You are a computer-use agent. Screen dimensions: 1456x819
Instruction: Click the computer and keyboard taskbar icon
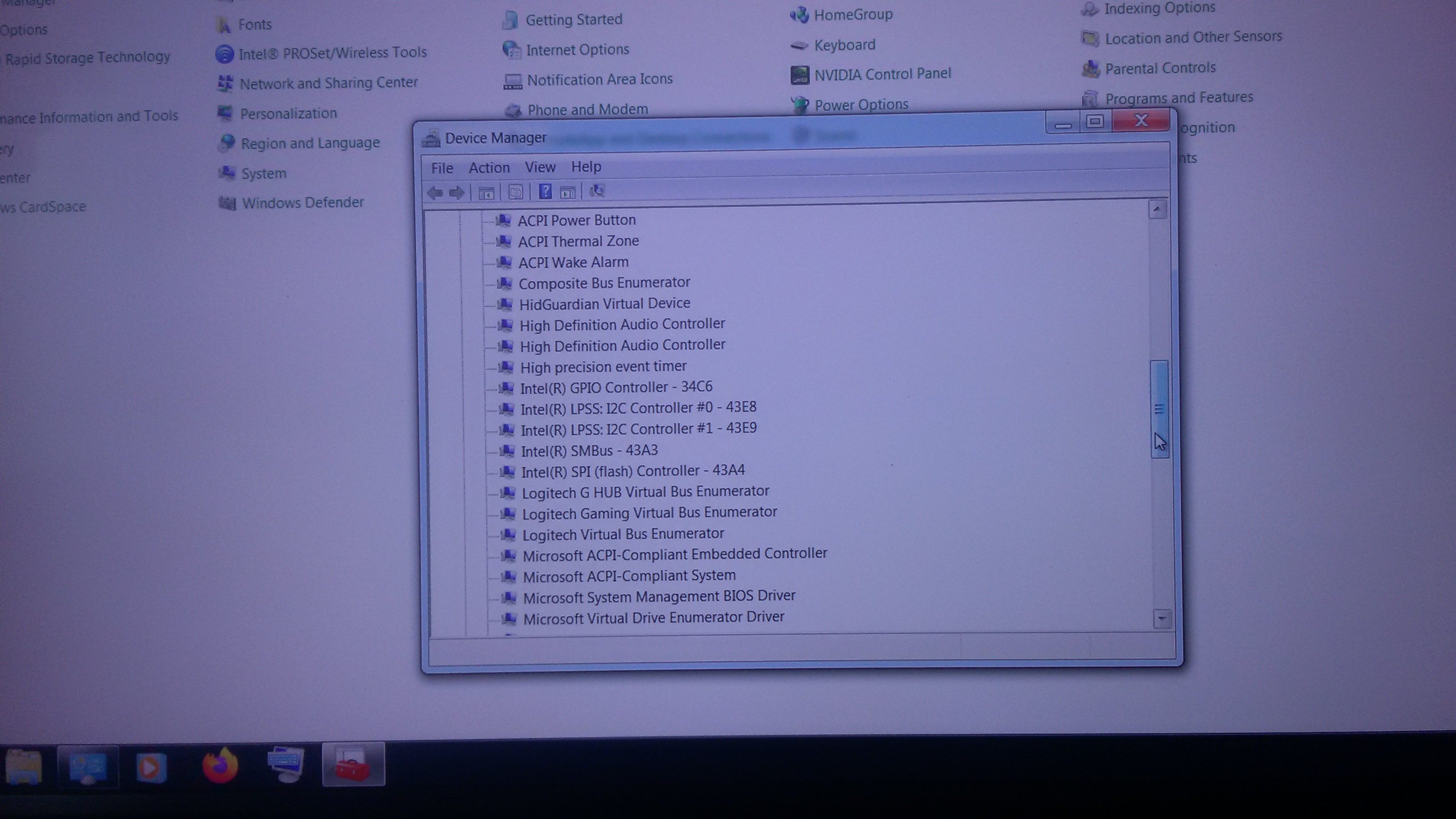286,764
